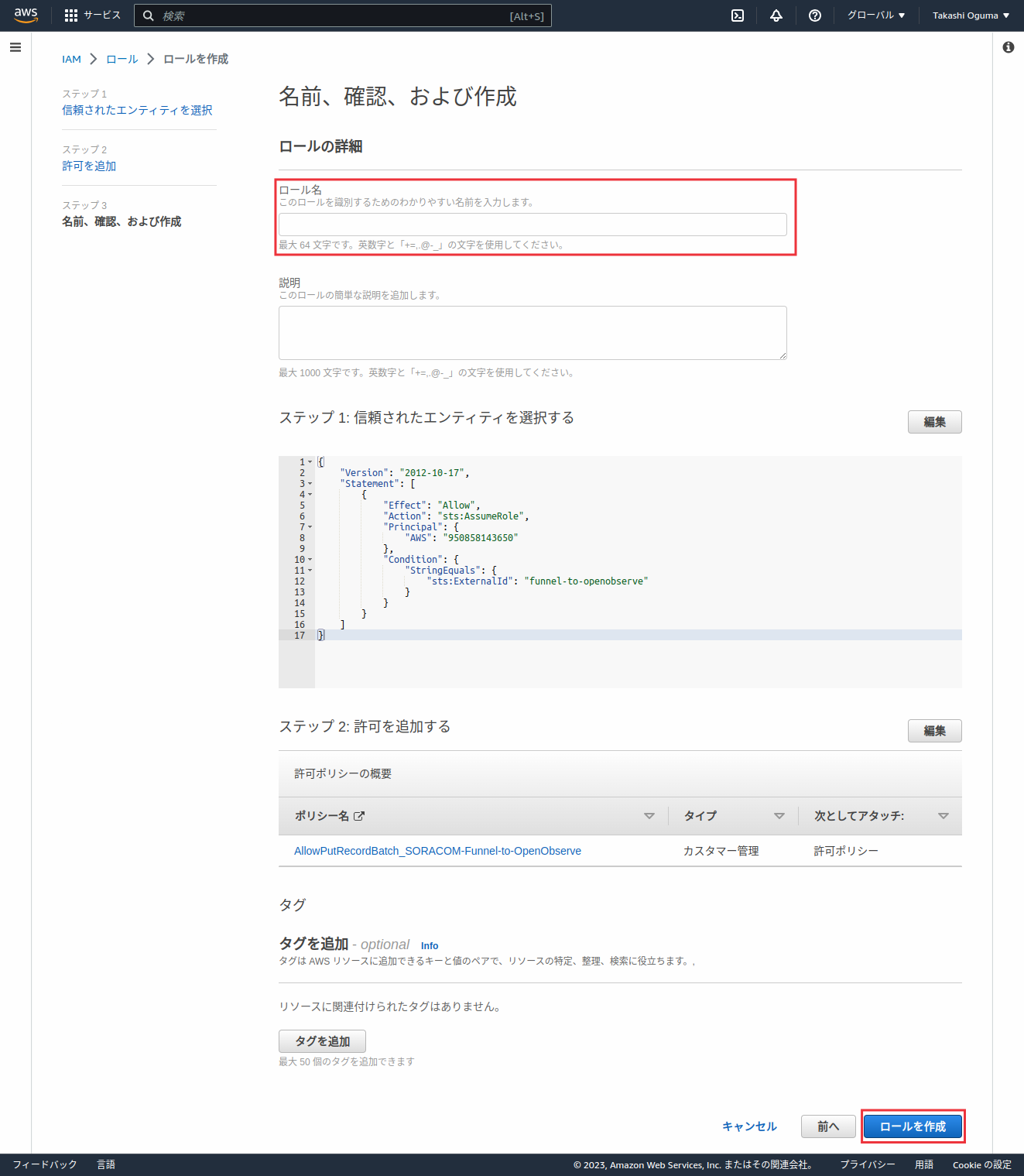Screen dimensions: 1024x1176
Task: Click the search box in the top bar
Action: click(343, 15)
